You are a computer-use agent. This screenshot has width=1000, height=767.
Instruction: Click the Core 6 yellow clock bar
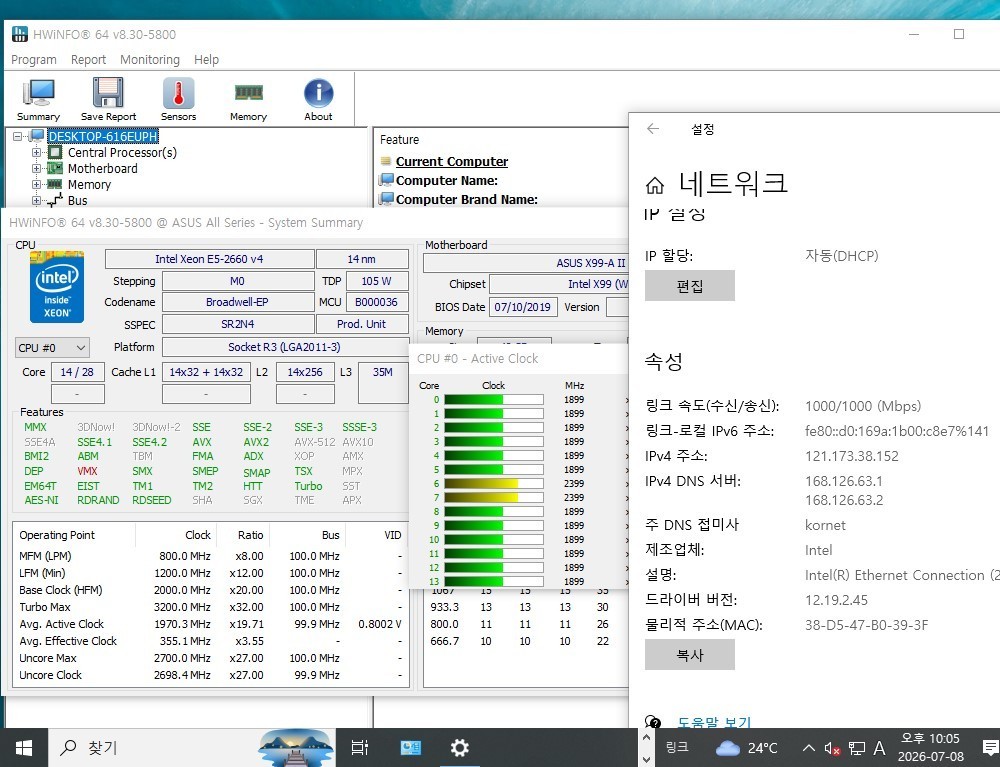494,484
